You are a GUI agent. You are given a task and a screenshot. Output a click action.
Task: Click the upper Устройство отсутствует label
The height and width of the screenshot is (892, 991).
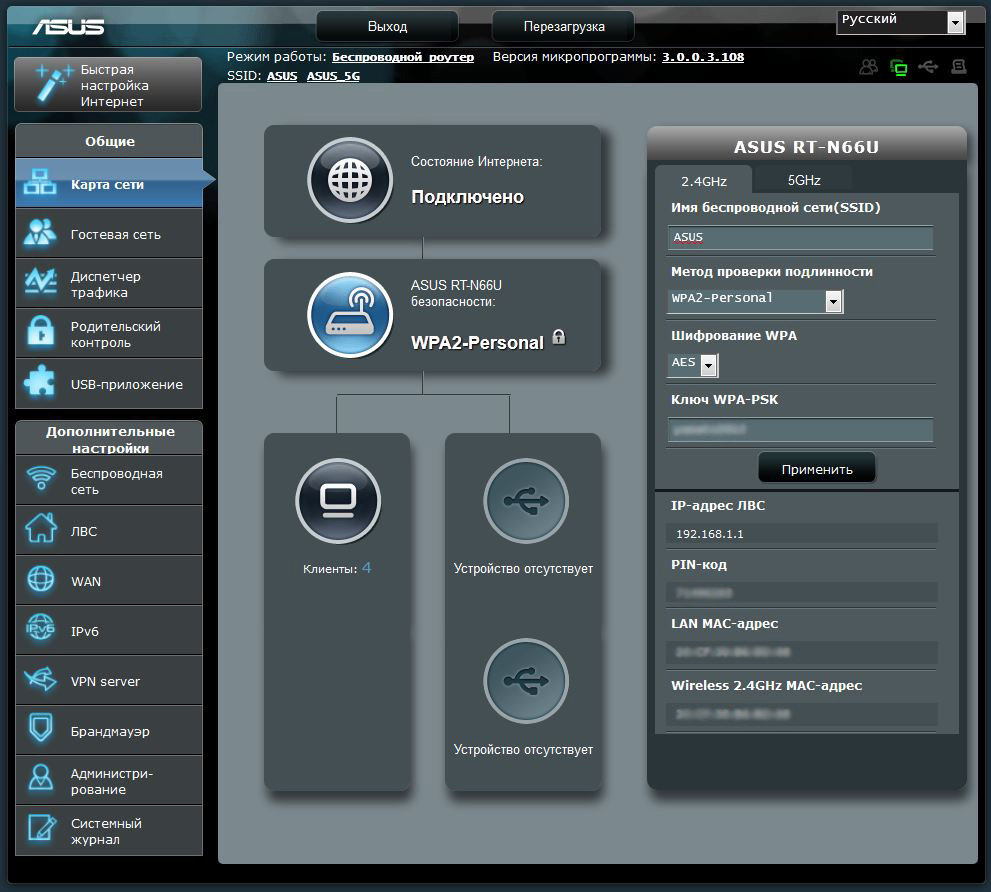coord(523,568)
